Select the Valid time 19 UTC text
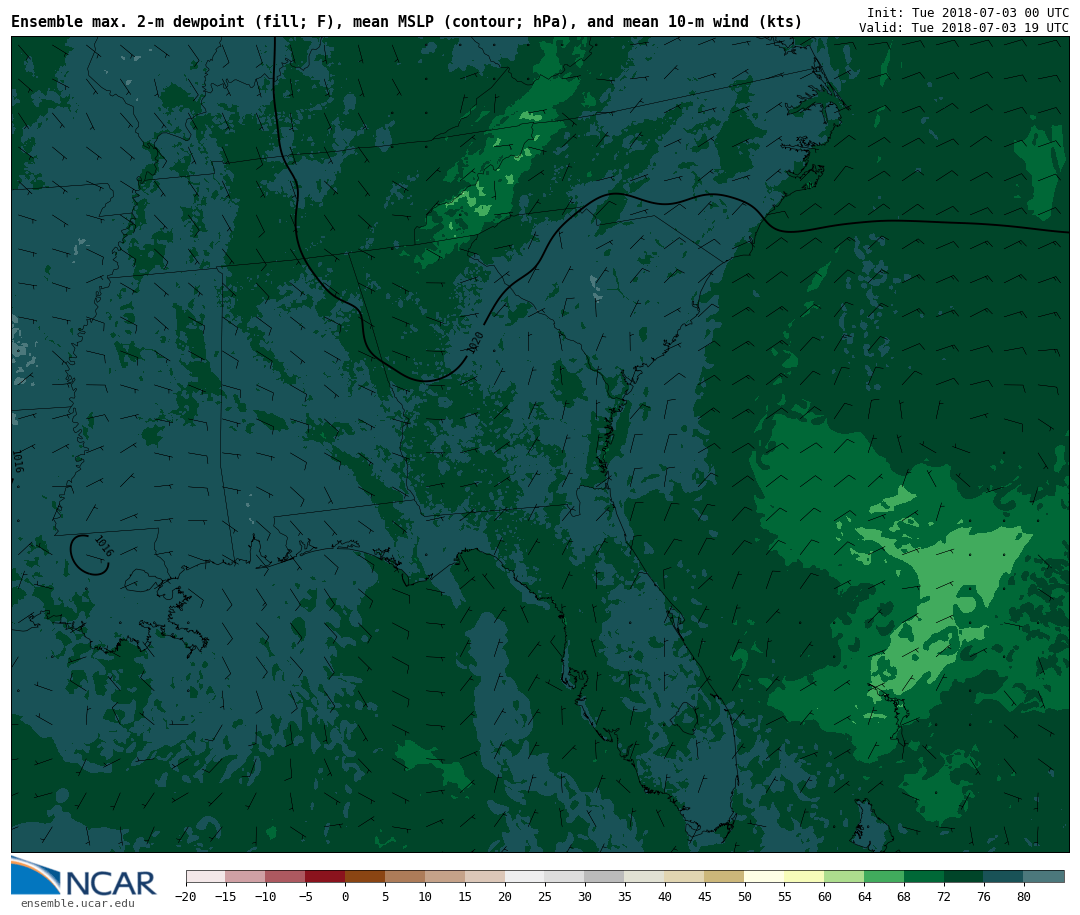The width and height of the screenshot is (1080, 915). pos(963,28)
